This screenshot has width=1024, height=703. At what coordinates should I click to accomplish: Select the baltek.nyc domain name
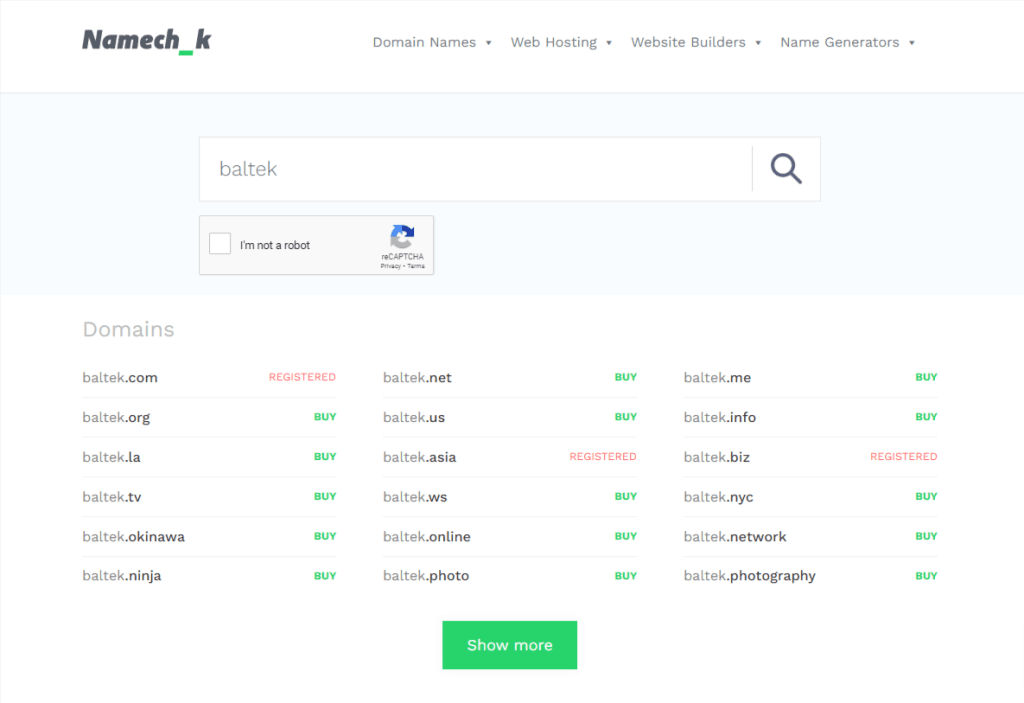coord(718,497)
